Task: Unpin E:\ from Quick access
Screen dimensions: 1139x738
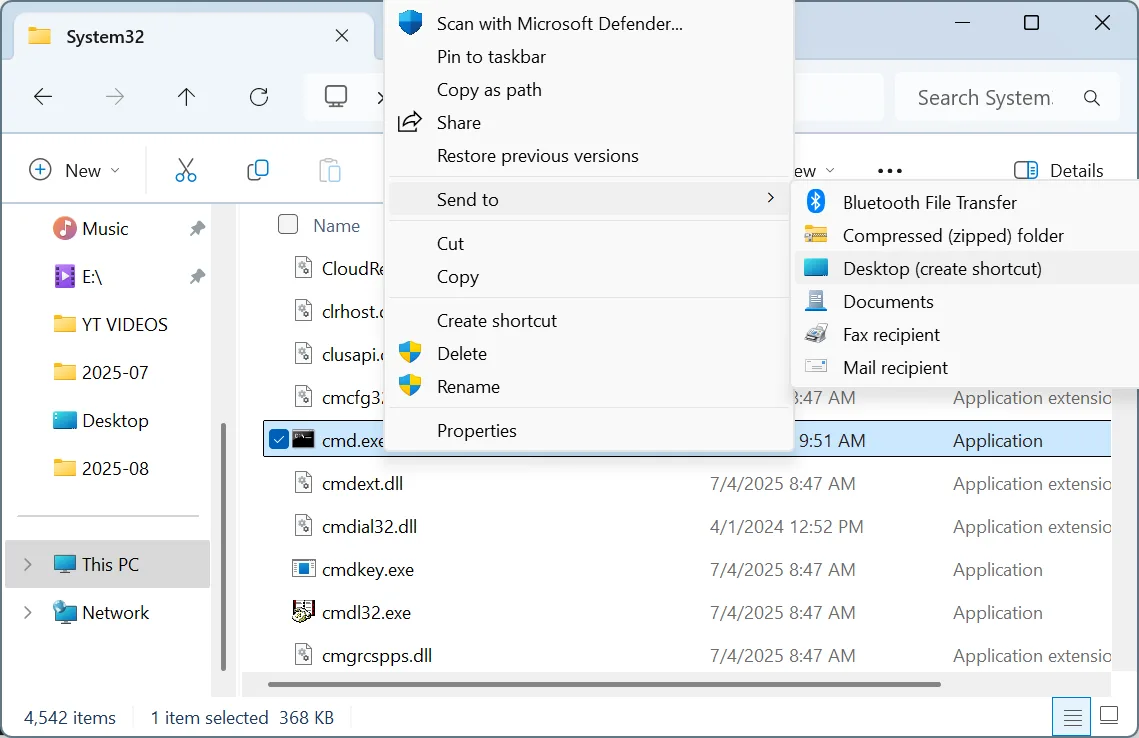Action: tap(197, 277)
